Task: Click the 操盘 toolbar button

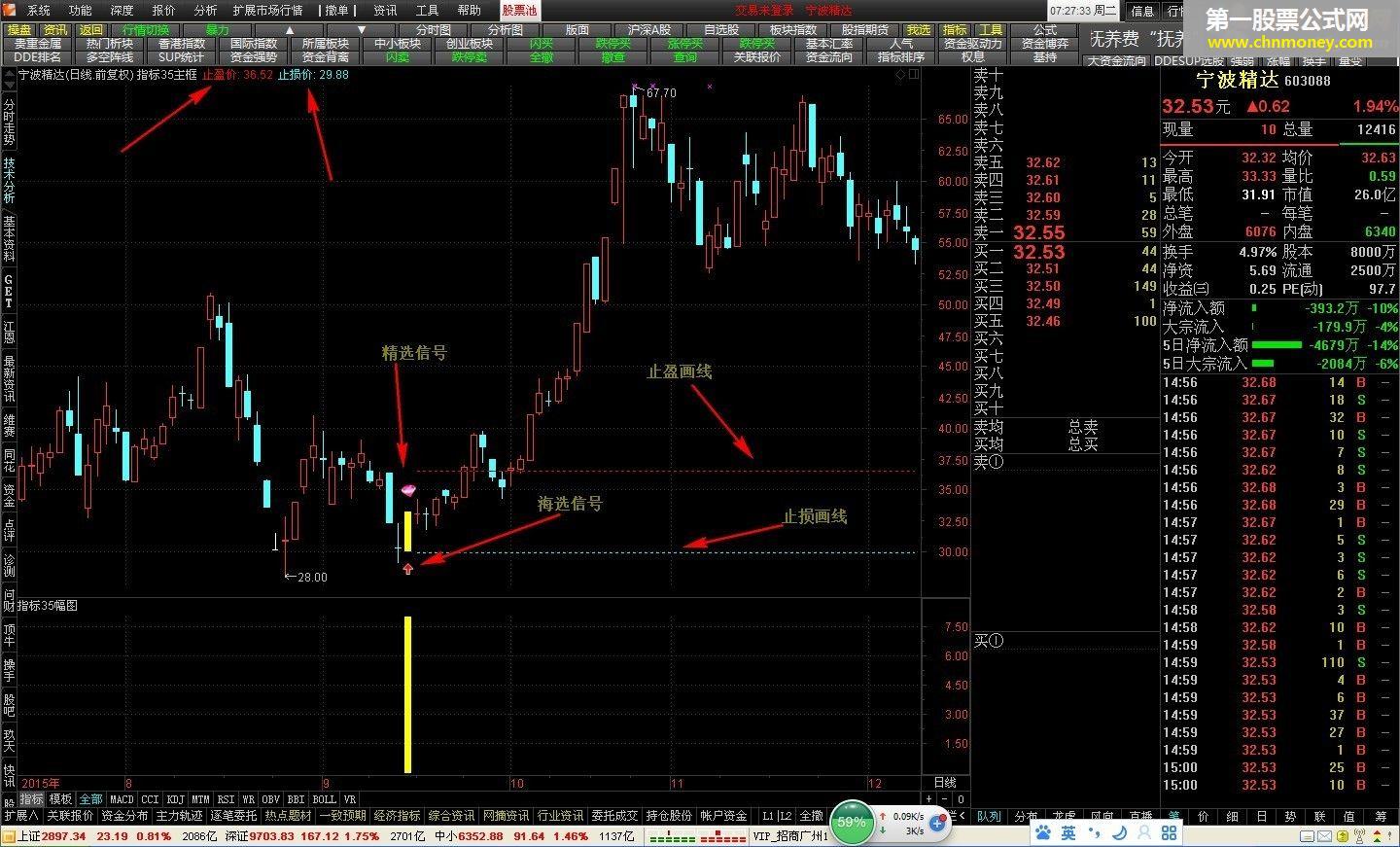Action: pos(19,30)
